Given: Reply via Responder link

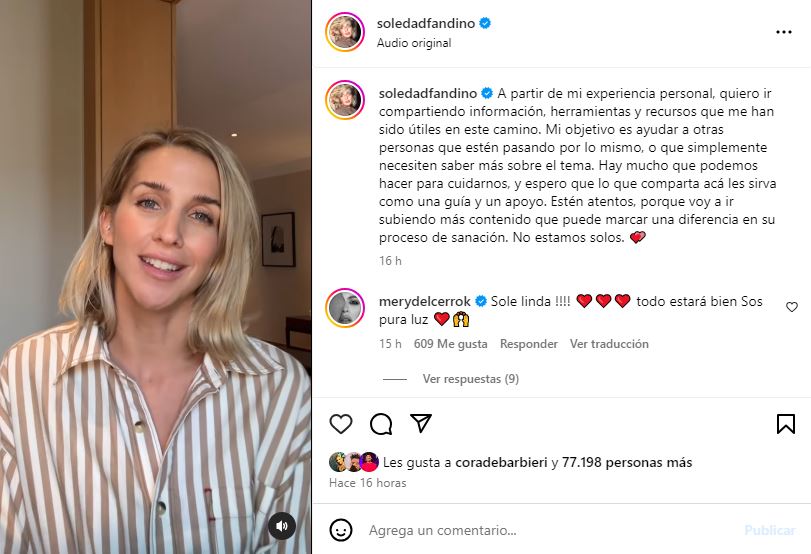Looking at the screenshot, I should point(529,344).
